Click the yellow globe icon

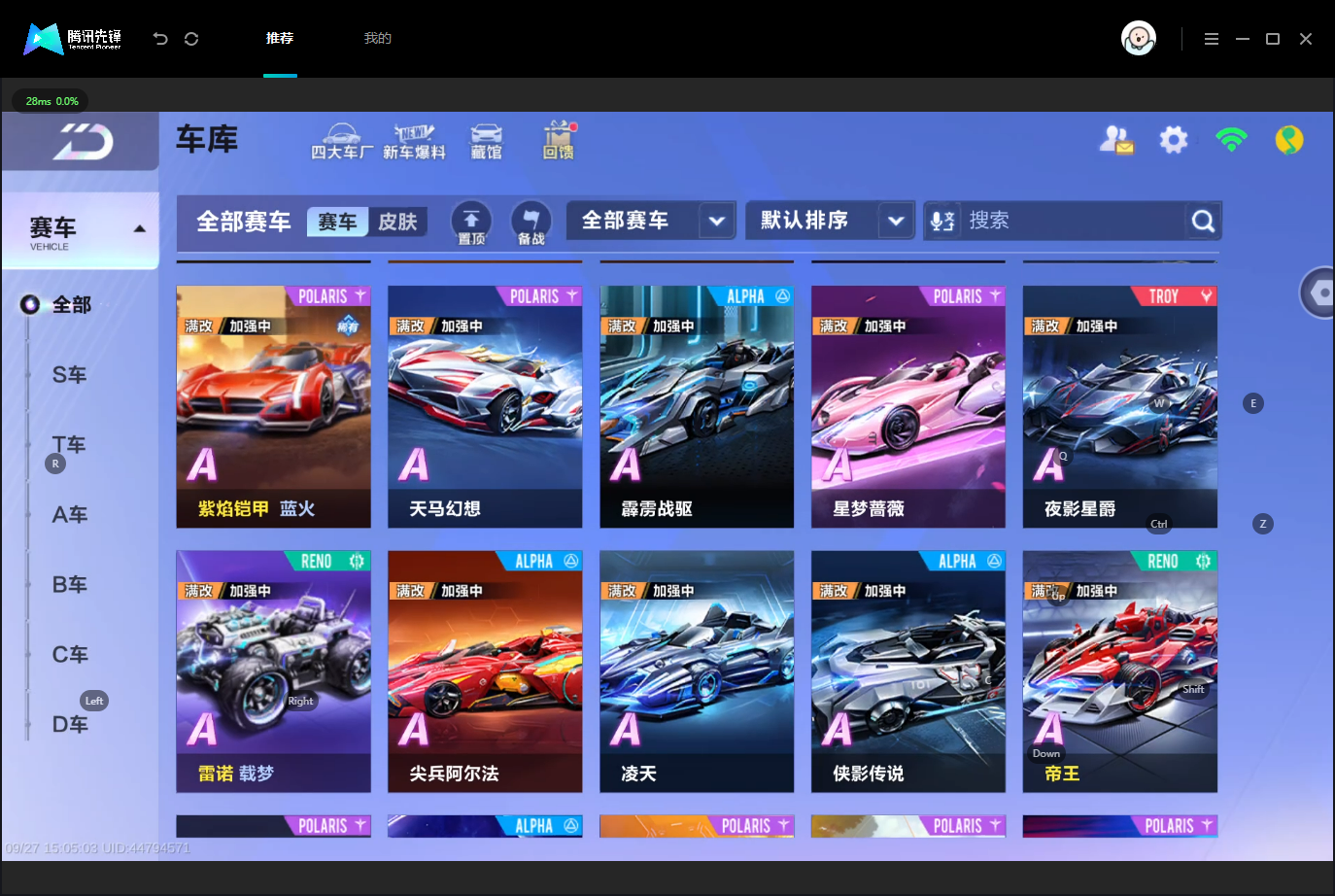click(x=1289, y=140)
